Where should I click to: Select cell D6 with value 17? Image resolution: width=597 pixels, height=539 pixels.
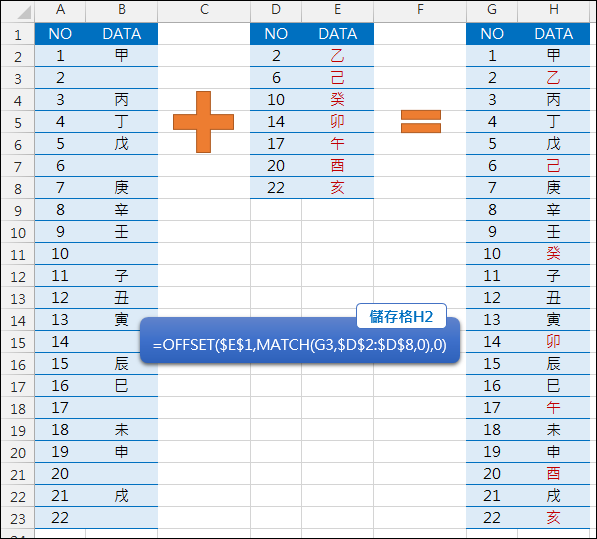point(276,144)
